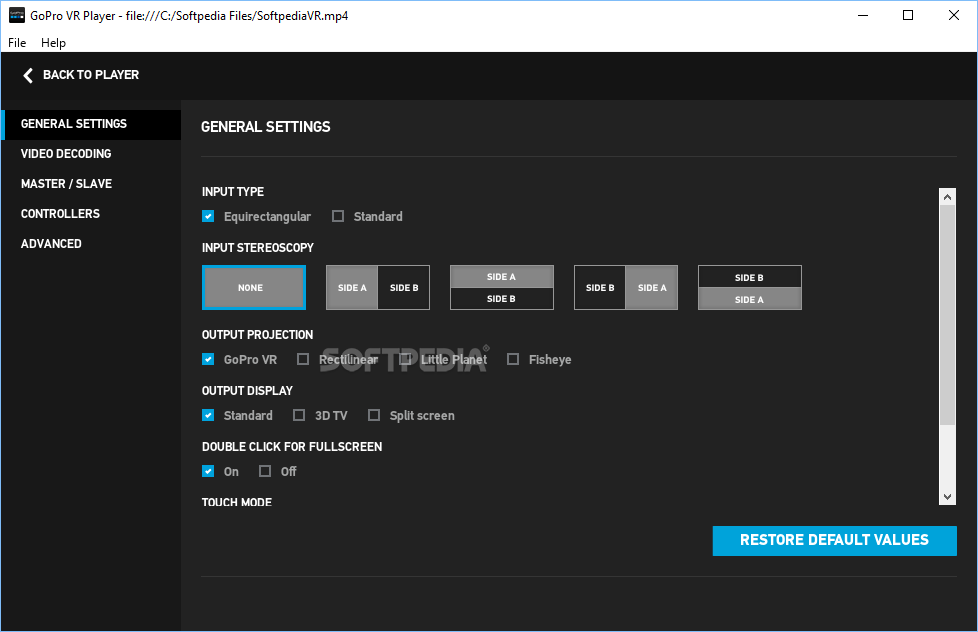Image resolution: width=978 pixels, height=632 pixels.
Task: Enable 3D TV output display
Action: pos(299,416)
